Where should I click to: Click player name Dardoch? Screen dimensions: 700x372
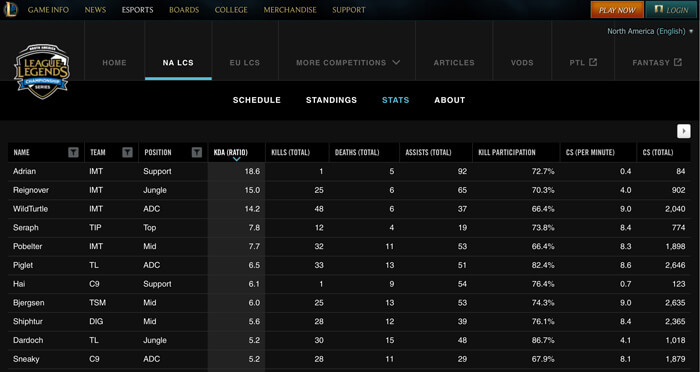[x=28, y=340]
